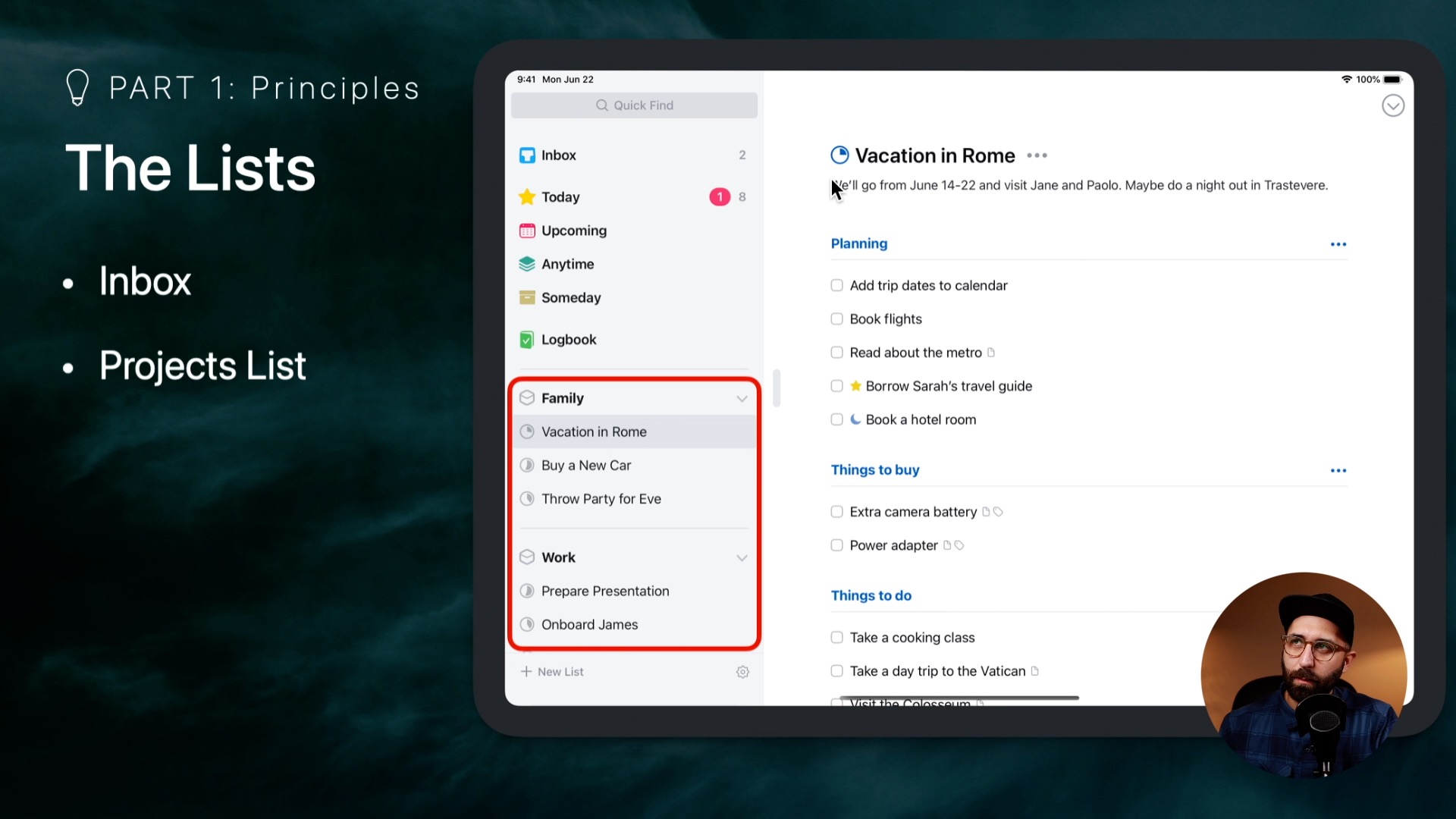Check off Add trip dates to calendar
The image size is (1456, 819).
point(837,286)
